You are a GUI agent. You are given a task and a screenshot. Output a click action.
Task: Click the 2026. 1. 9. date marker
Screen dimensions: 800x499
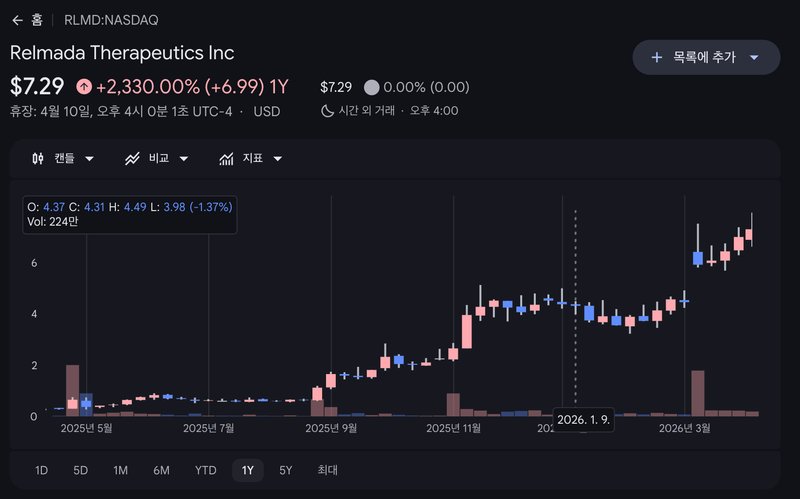583,420
